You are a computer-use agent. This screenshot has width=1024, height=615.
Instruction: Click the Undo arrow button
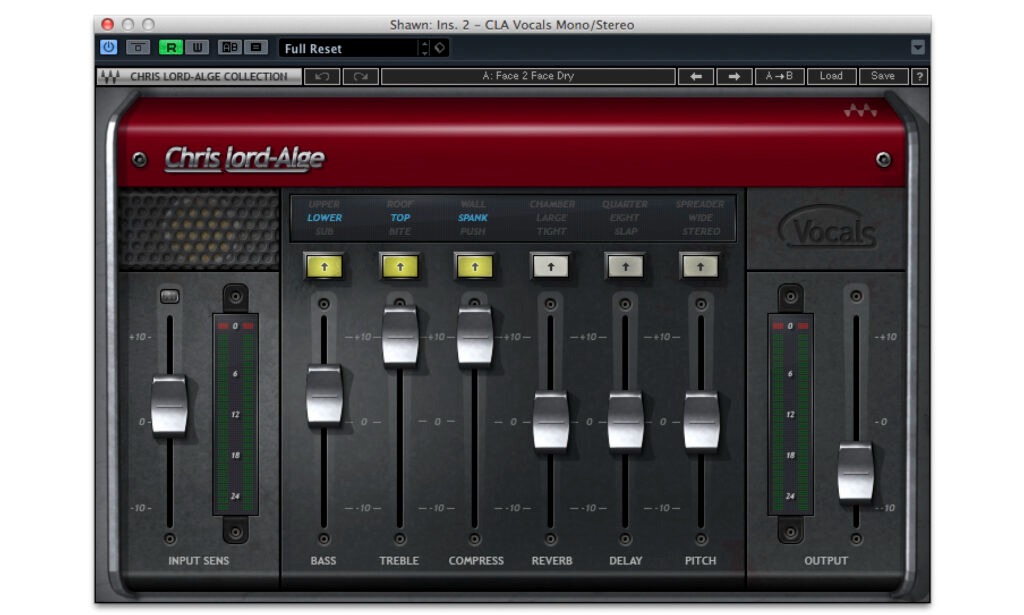322,76
